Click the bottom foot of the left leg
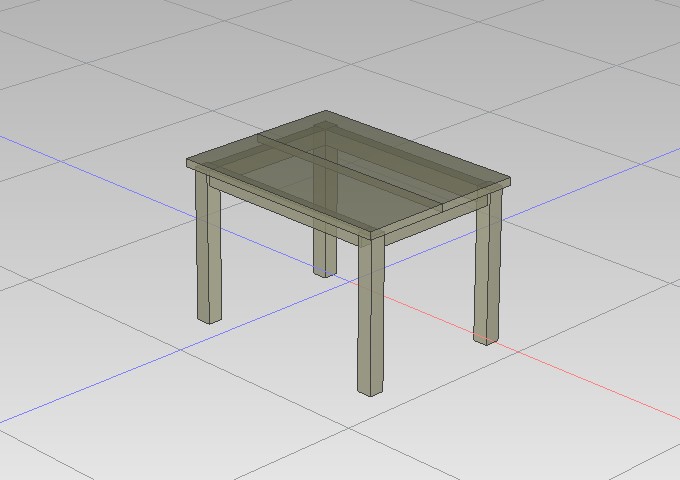The width and height of the screenshot is (680, 480). click(x=208, y=317)
